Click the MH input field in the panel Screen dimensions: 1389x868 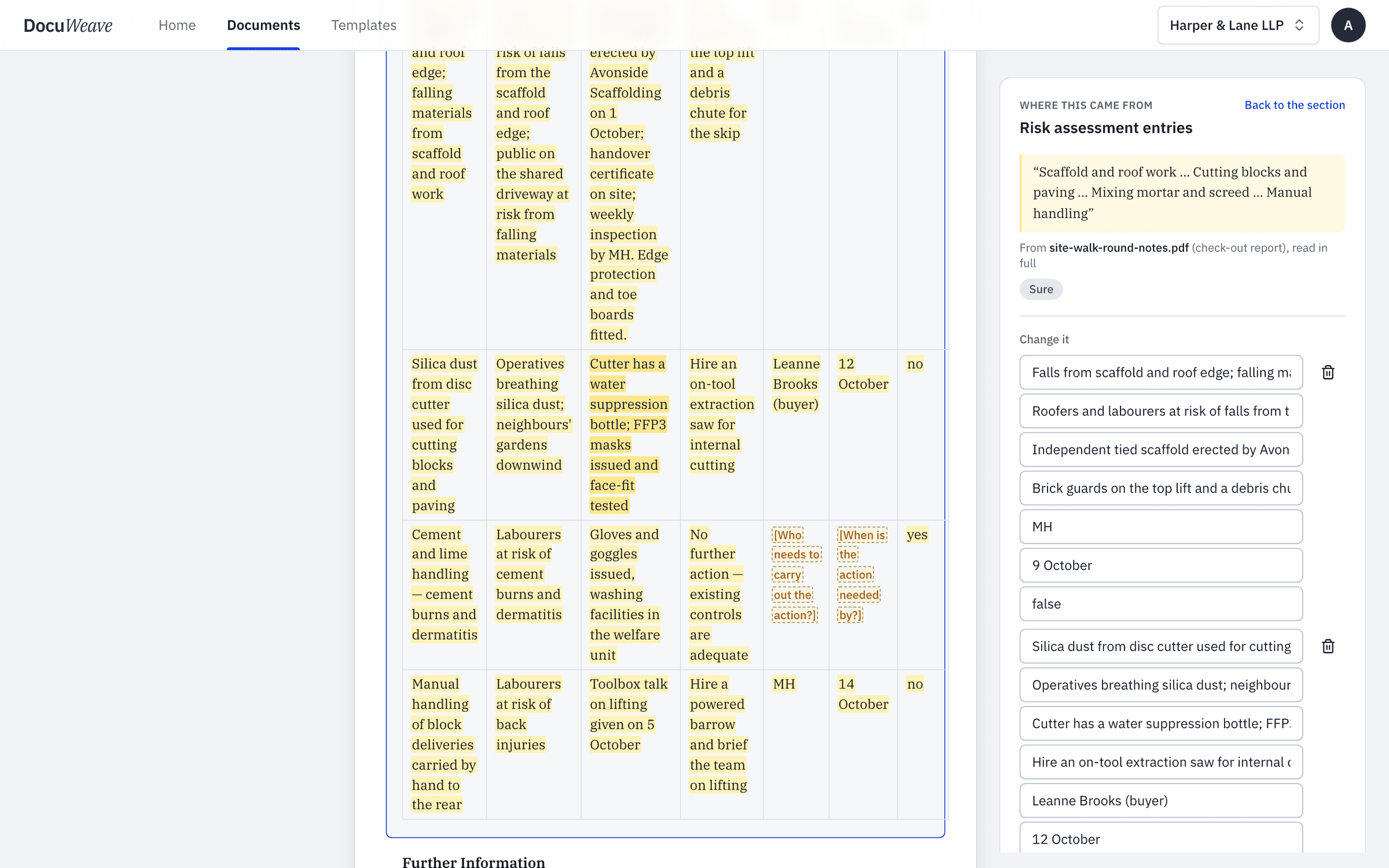pyautogui.click(x=1161, y=527)
